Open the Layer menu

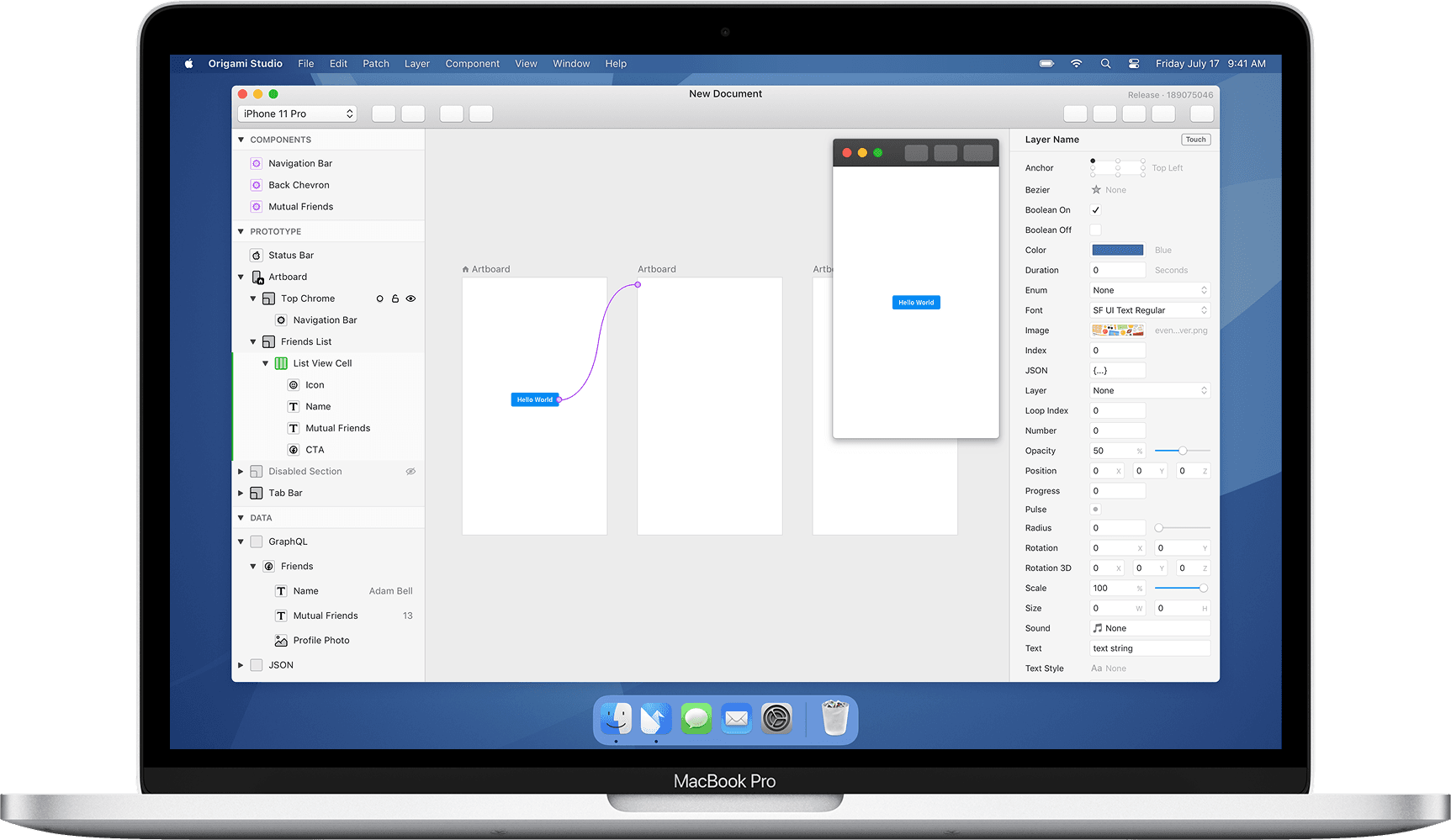point(417,64)
